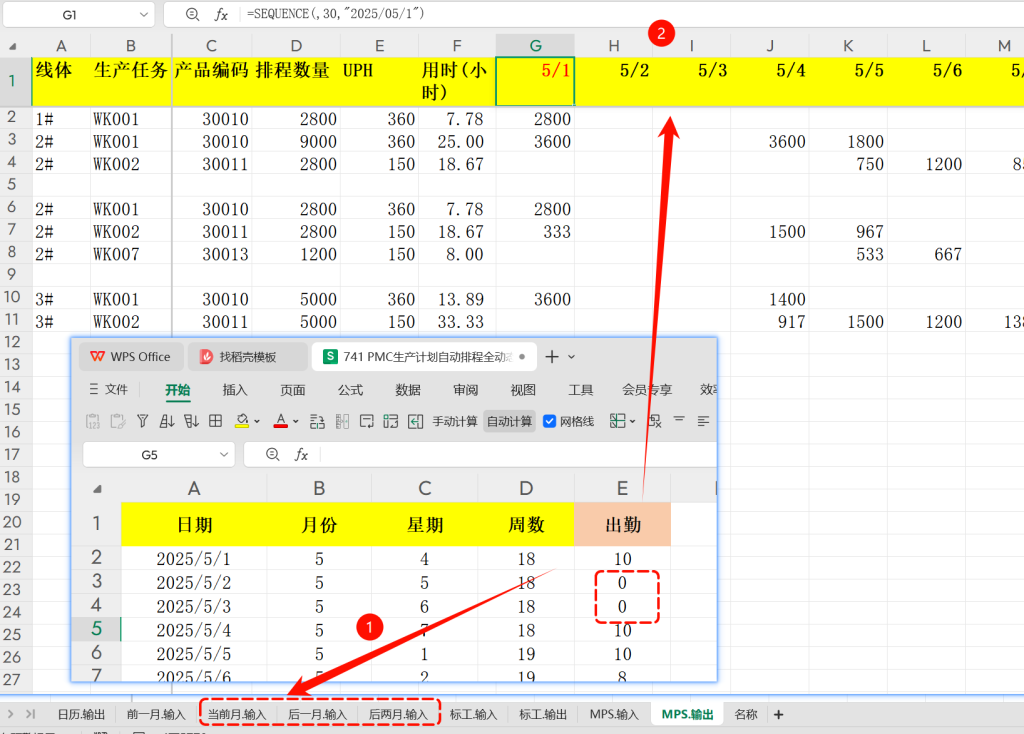The width and height of the screenshot is (1024, 734).
Task: Click the paste values 123 clipboard icon
Action: click(x=93, y=421)
